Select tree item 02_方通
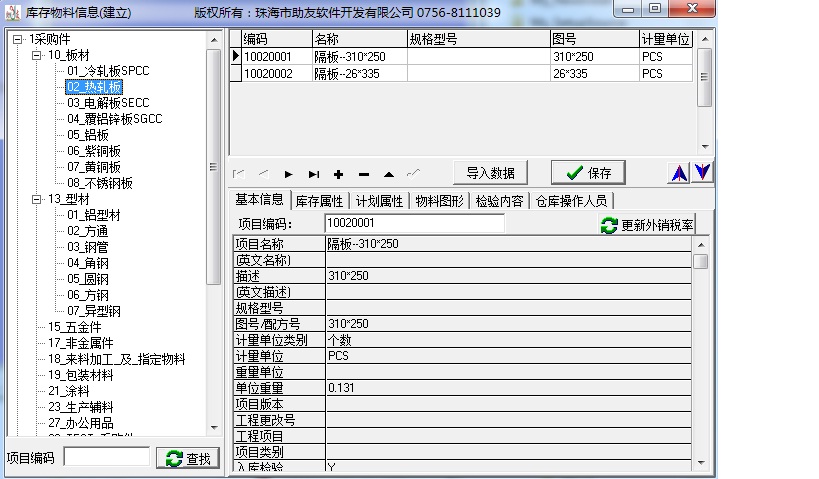The height and width of the screenshot is (479, 819). (x=88, y=231)
